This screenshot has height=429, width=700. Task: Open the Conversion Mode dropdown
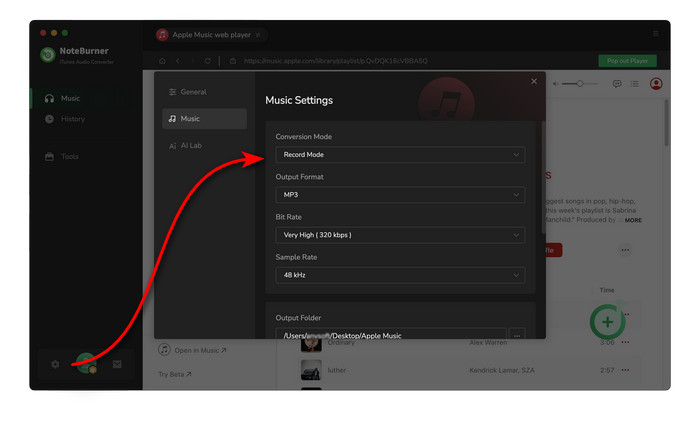pos(400,154)
